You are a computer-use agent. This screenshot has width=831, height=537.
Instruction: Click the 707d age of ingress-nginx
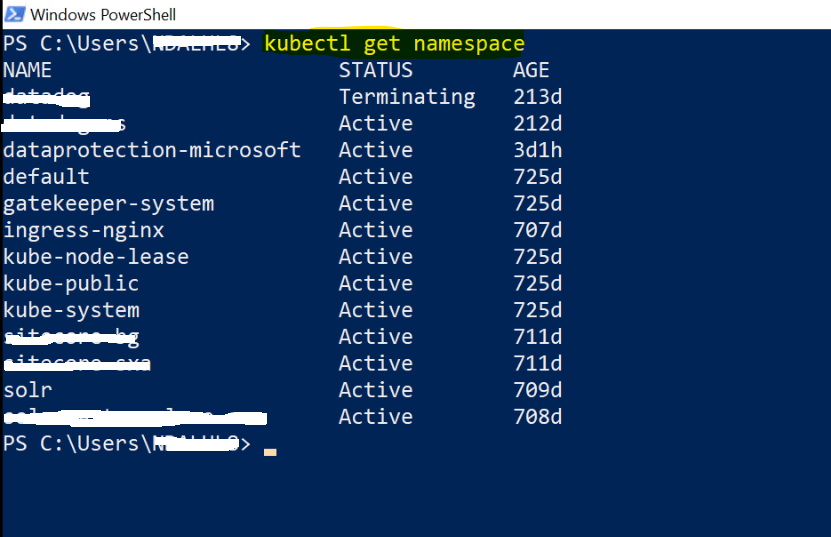[x=537, y=230]
